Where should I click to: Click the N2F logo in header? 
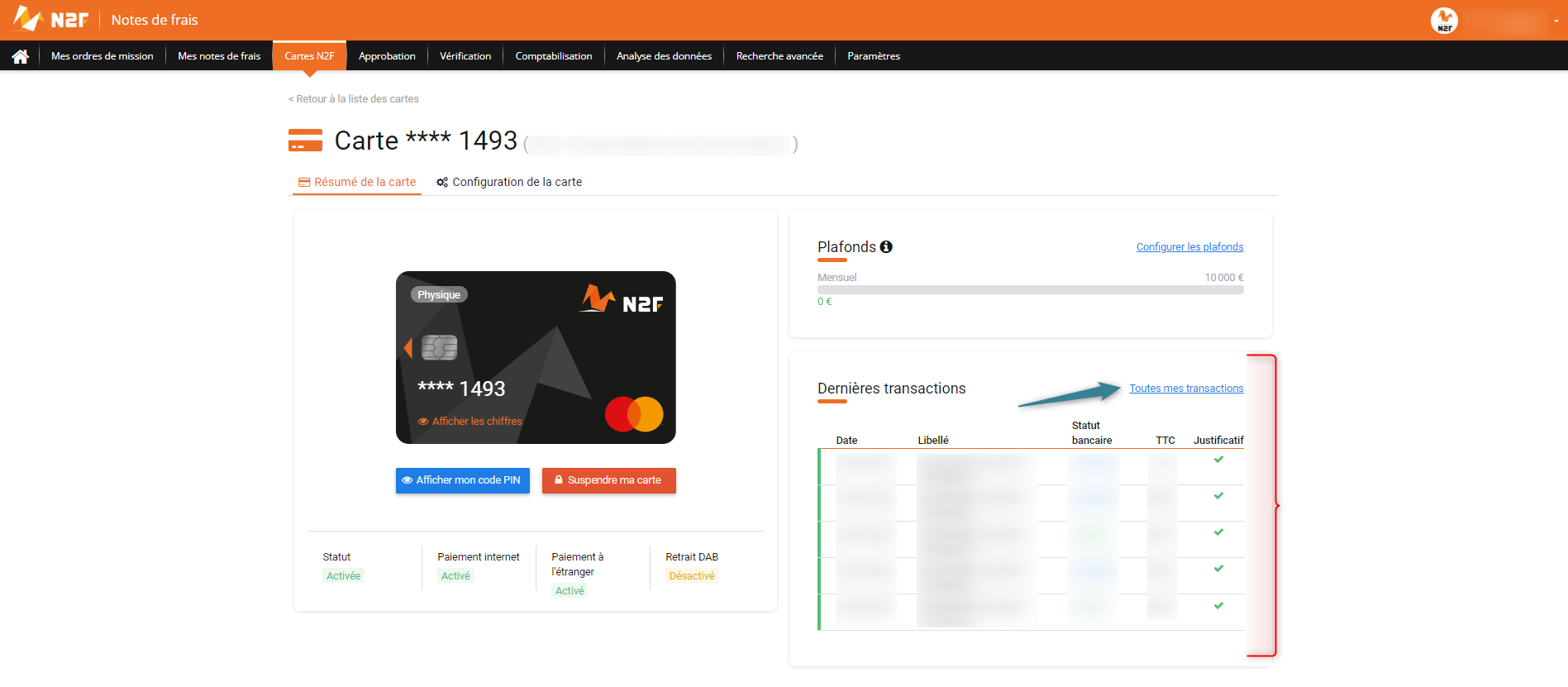[50, 19]
